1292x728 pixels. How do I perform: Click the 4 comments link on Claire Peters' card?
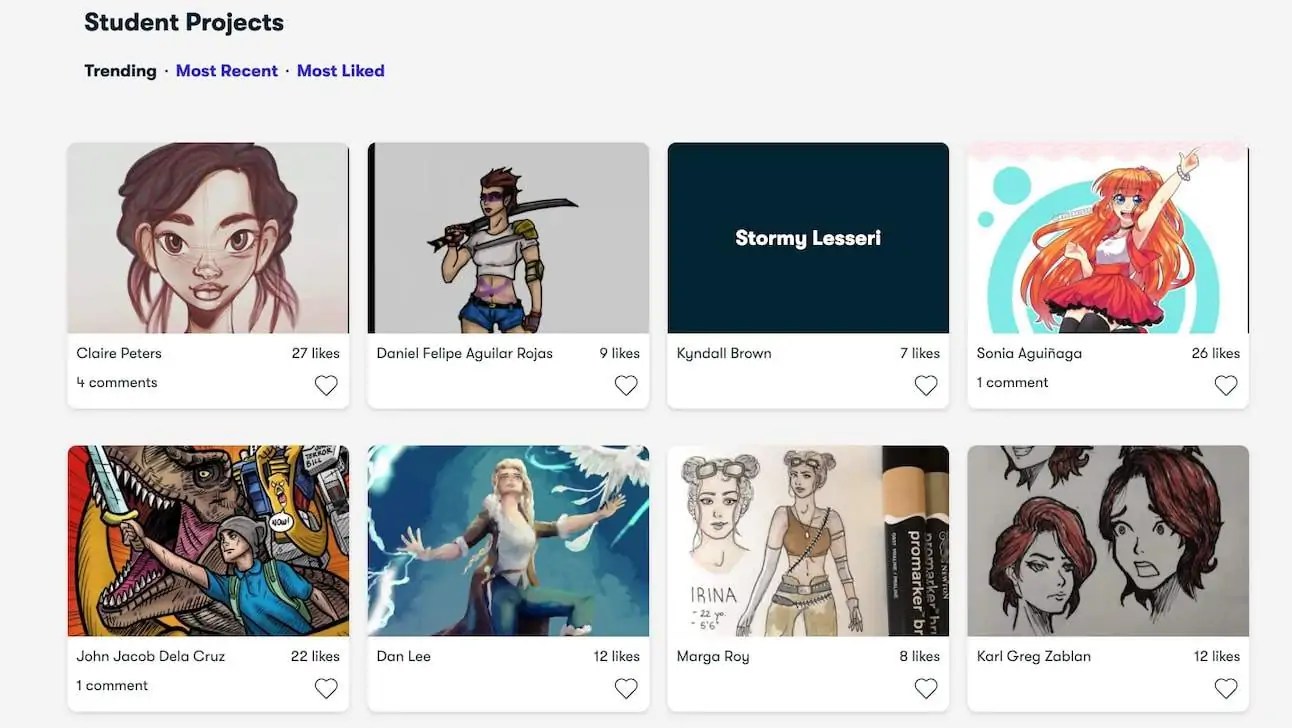tap(117, 381)
